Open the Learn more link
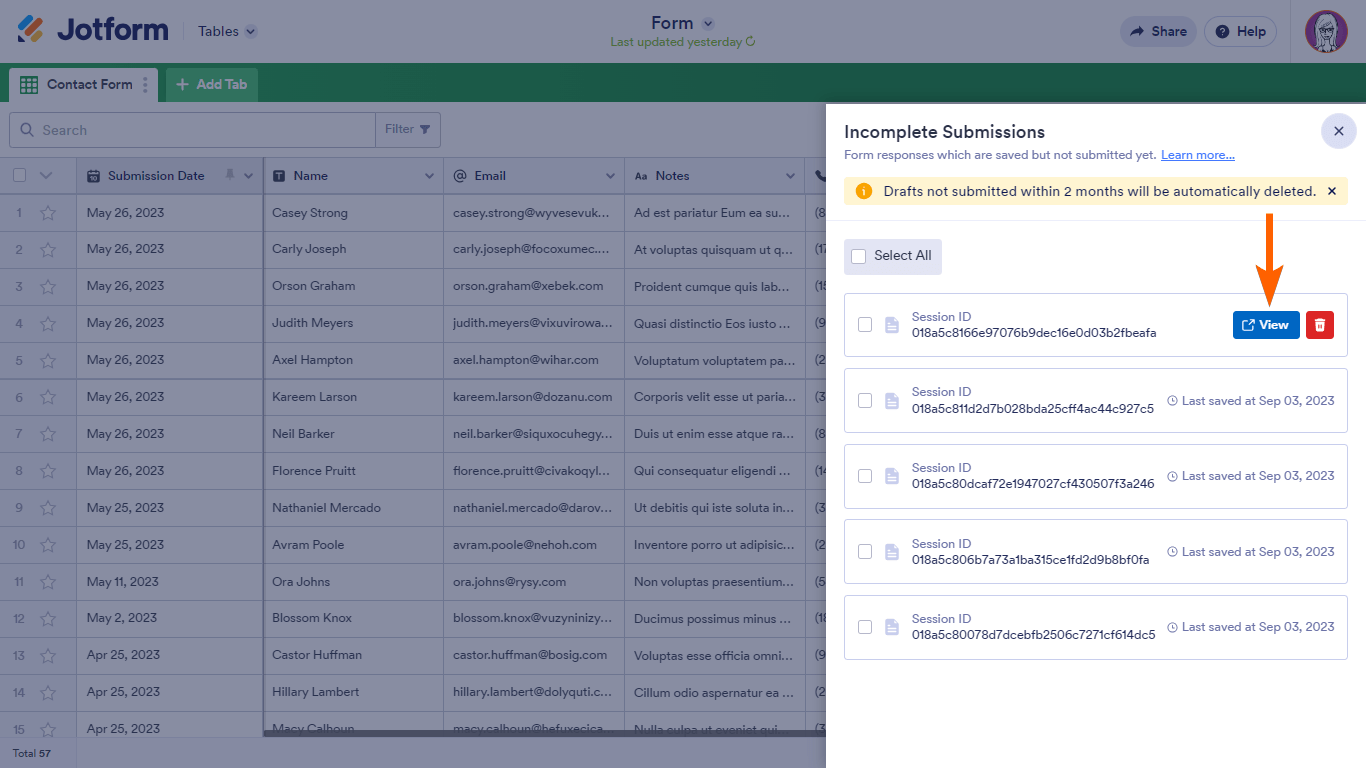Image resolution: width=1366 pixels, height=768 pixels. 1197,155
